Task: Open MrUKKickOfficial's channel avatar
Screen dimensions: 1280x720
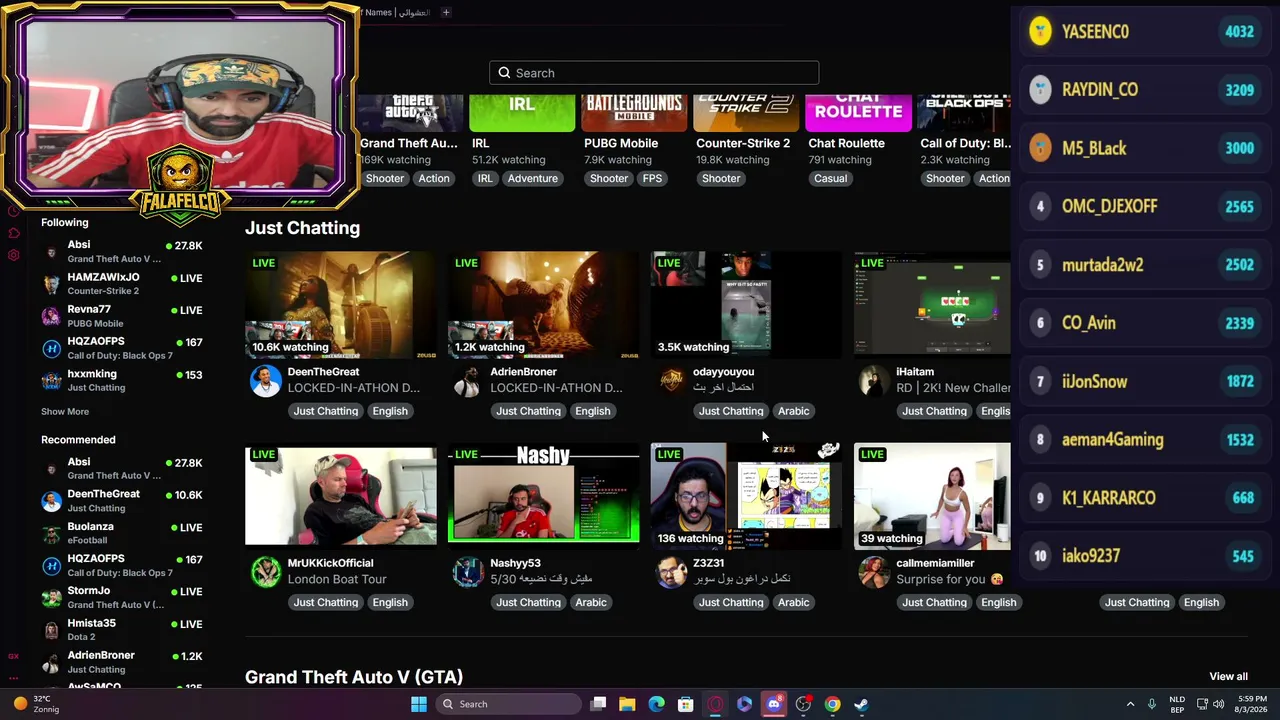Action: pyautogui.click(x=266, y=572)
